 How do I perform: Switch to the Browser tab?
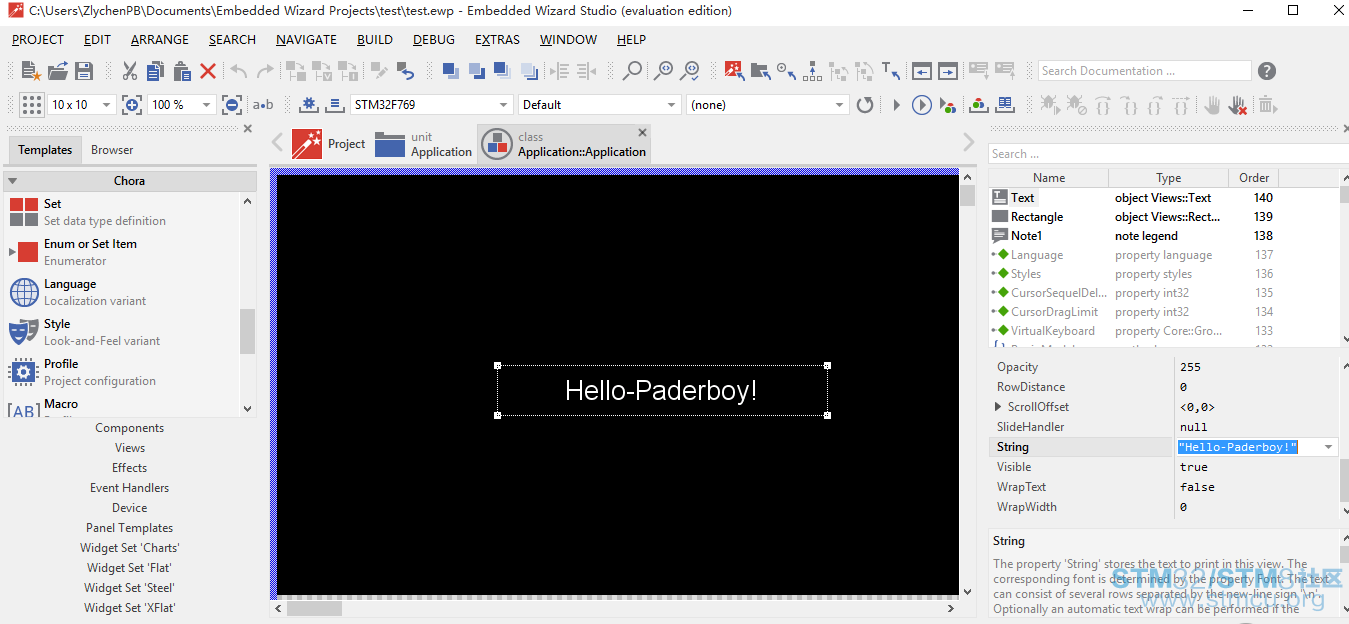pos(112,150)
